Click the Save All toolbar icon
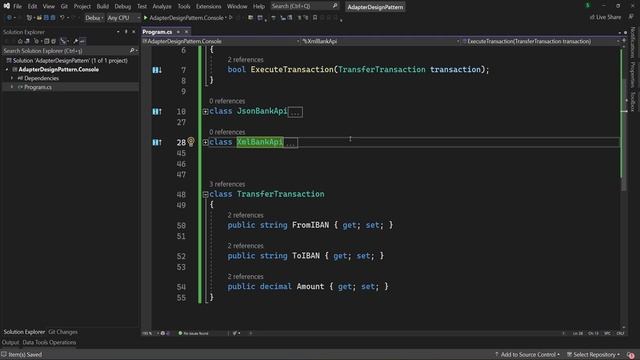 tap(52, 18)
